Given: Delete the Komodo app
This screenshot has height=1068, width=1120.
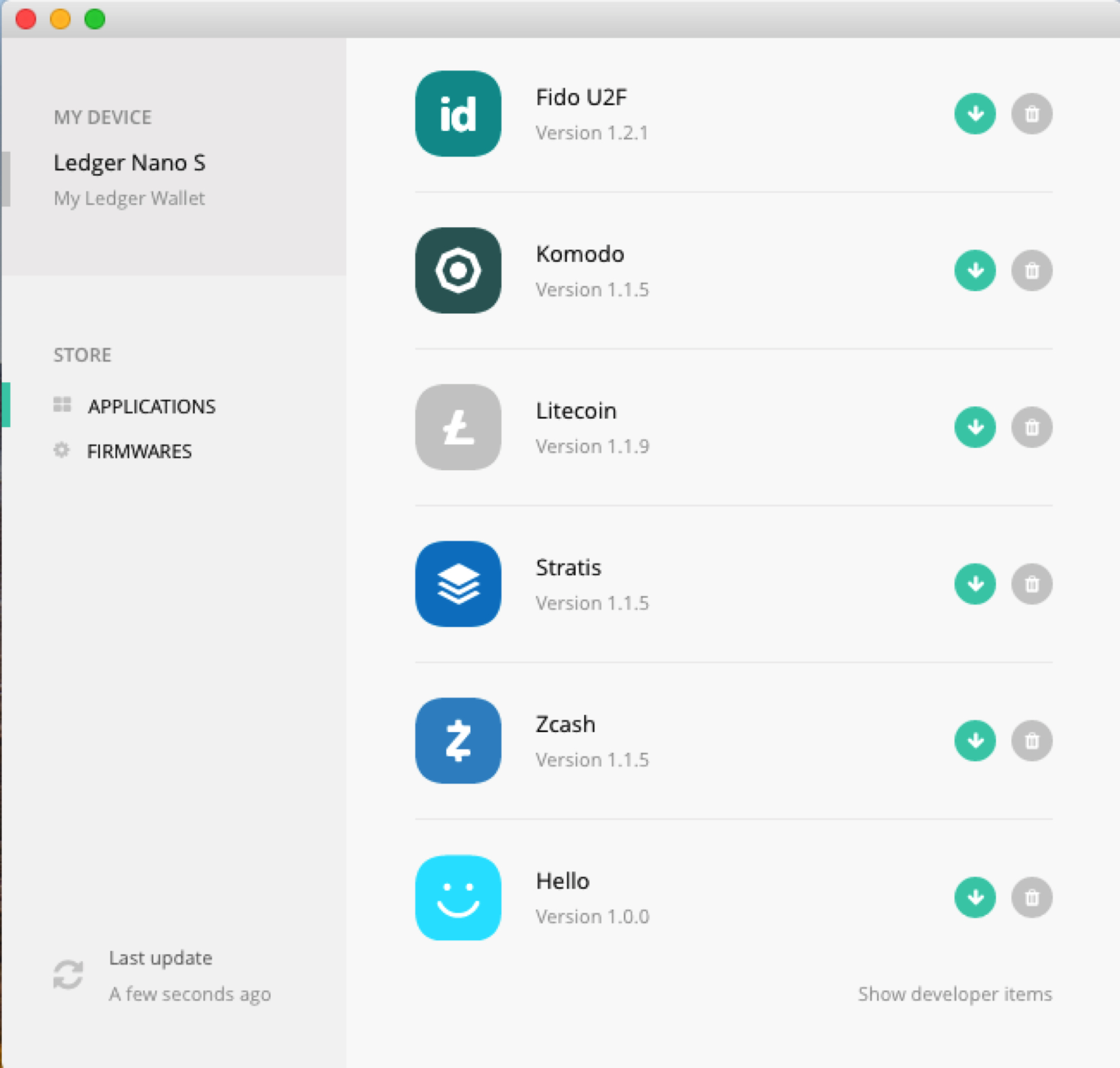Looking at the screenshot, I should click(1032, 270).
